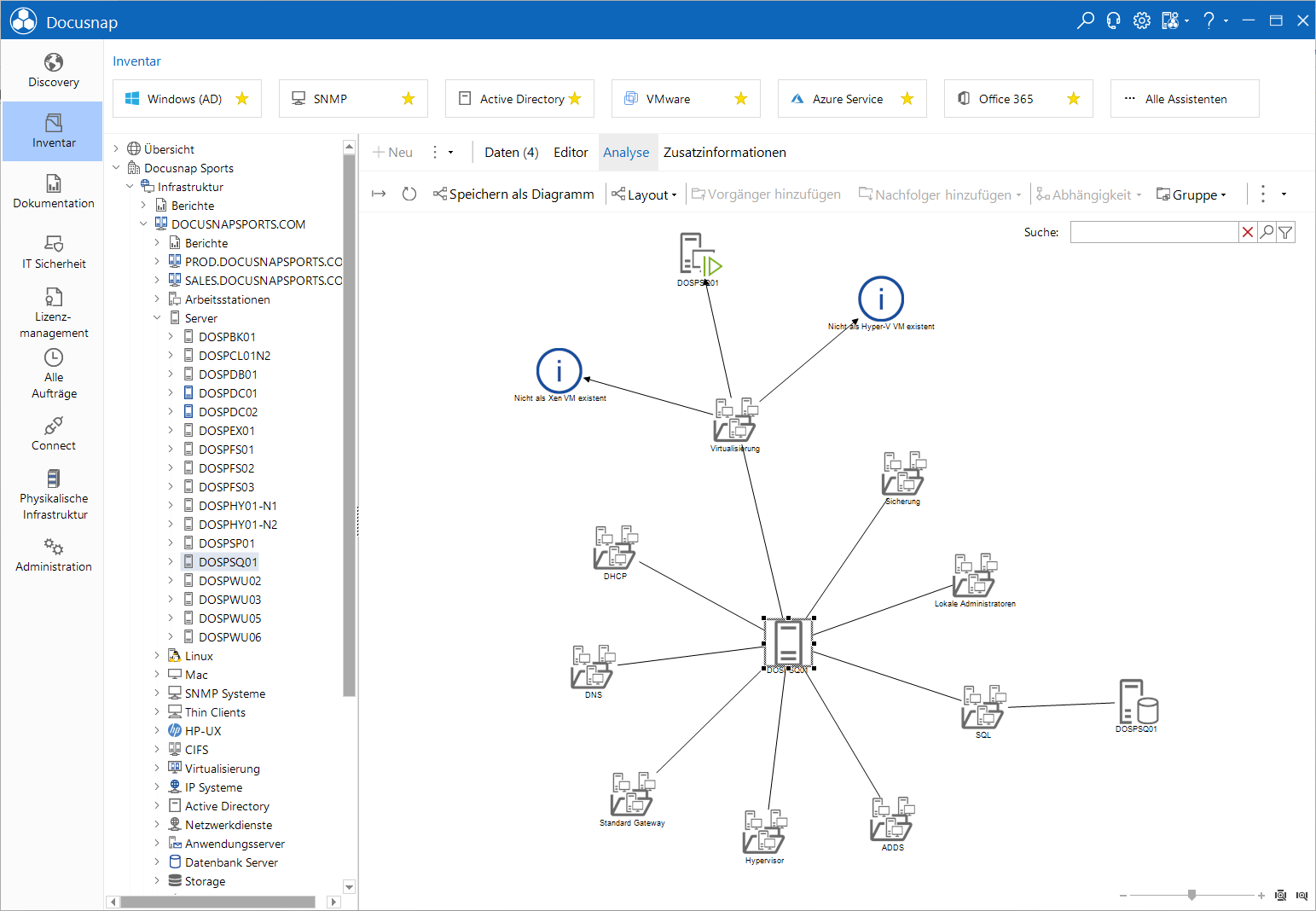Viewport: 1316px width, 911px height.
Task: Click the zoom slider handle in the bottom-right corner
Action: (x=1191, y=895)
